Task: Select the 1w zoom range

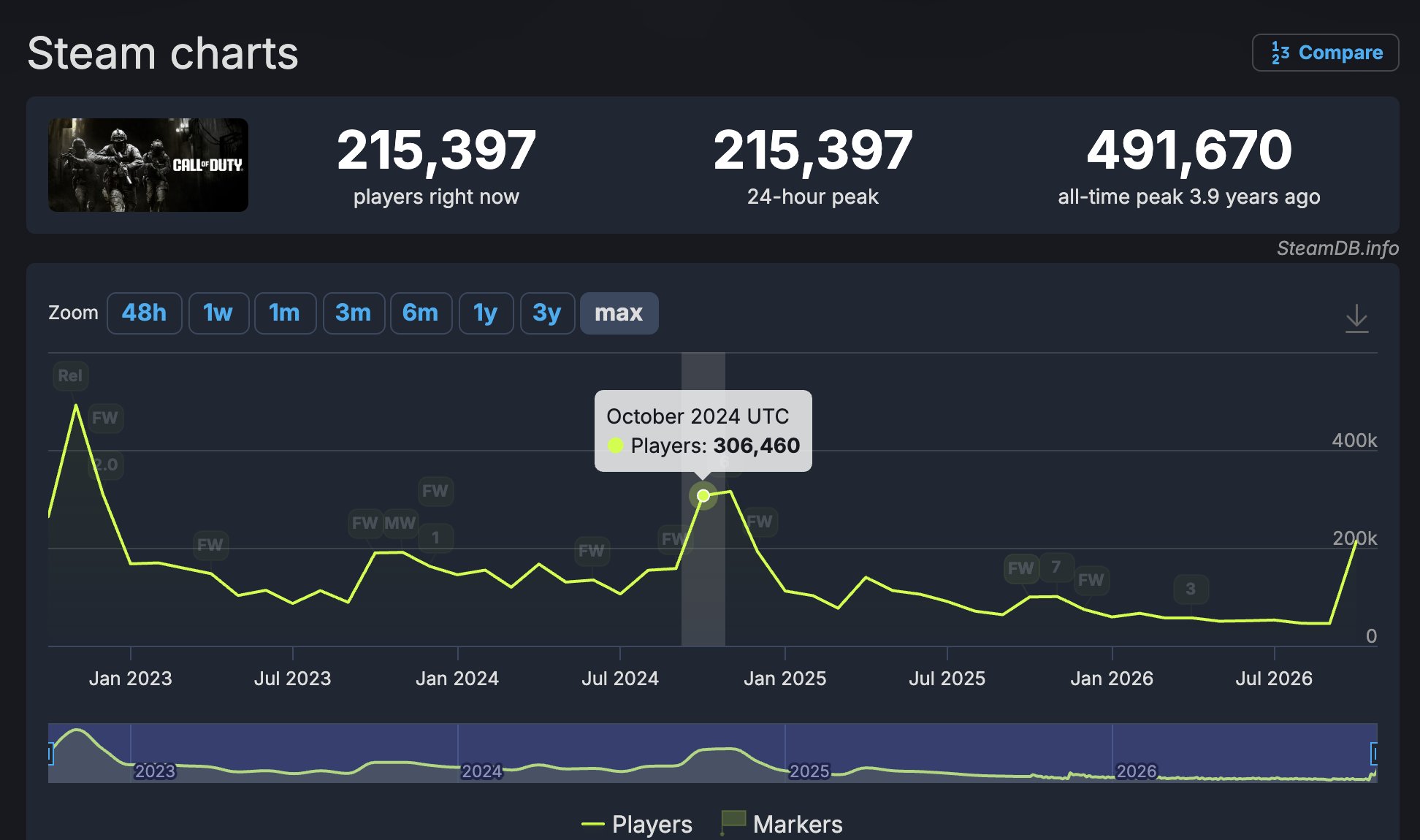Action: [218, 313]
